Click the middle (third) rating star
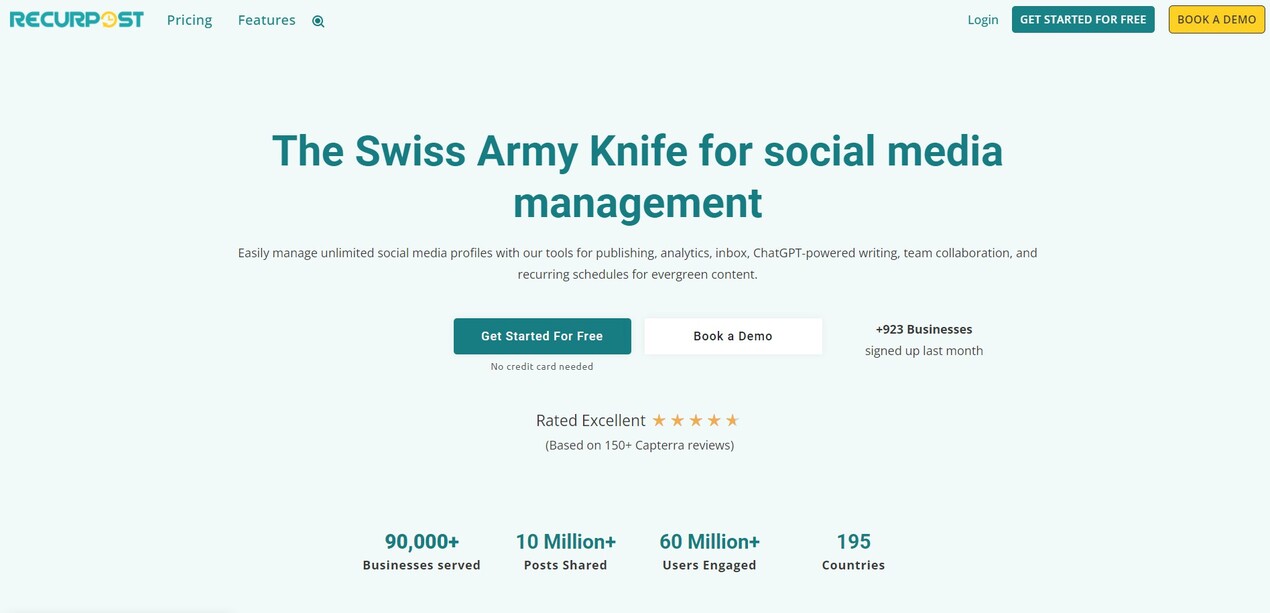The image size is (1270, 613). point(696,420)
